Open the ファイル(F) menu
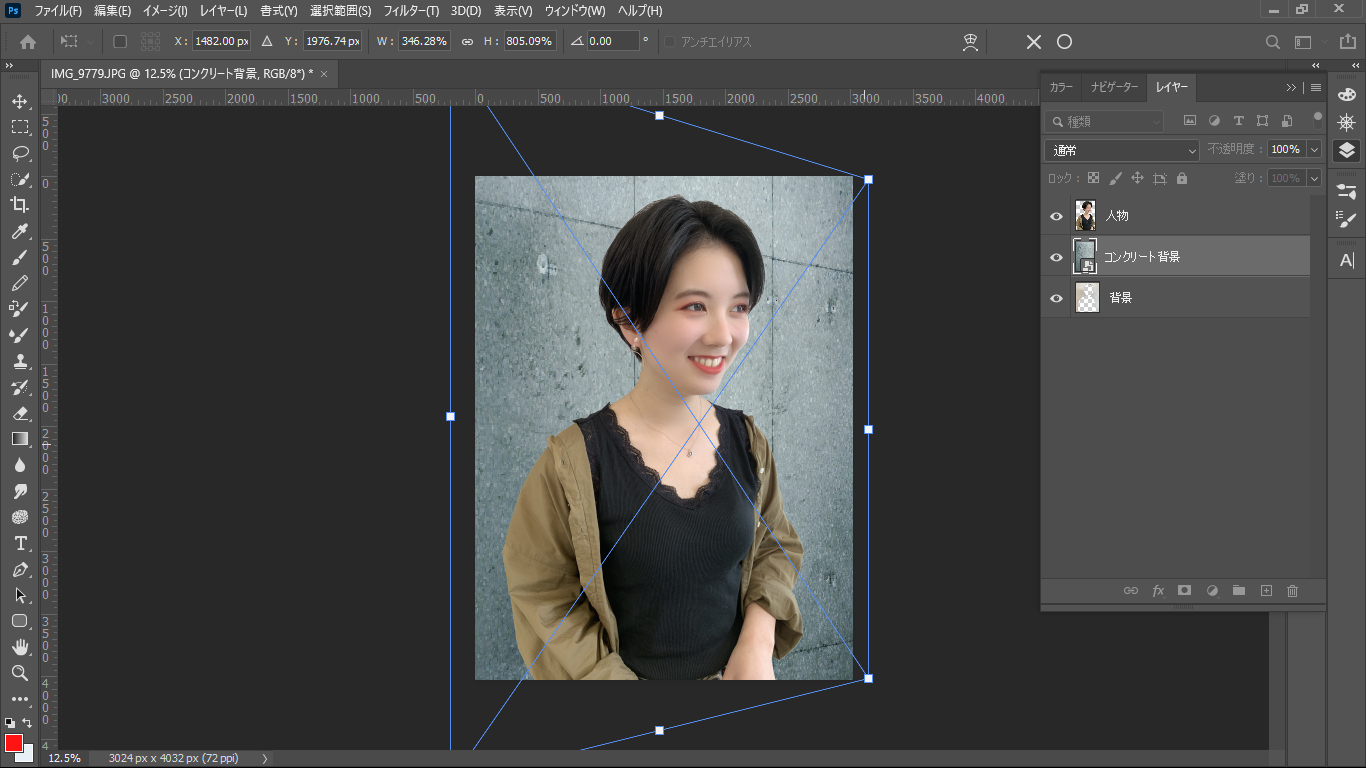 click(x=58, y=11)
